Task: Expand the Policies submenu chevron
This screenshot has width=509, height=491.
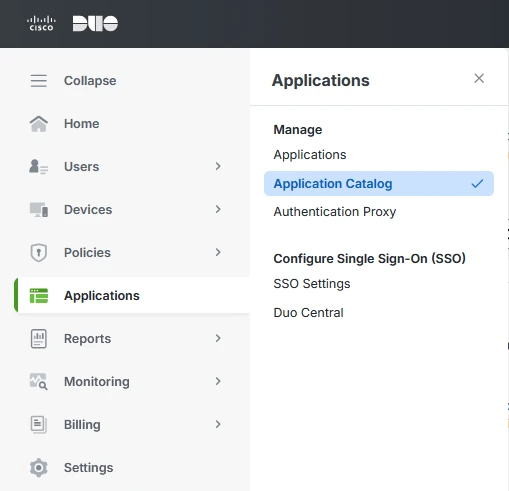Action: 218,252
